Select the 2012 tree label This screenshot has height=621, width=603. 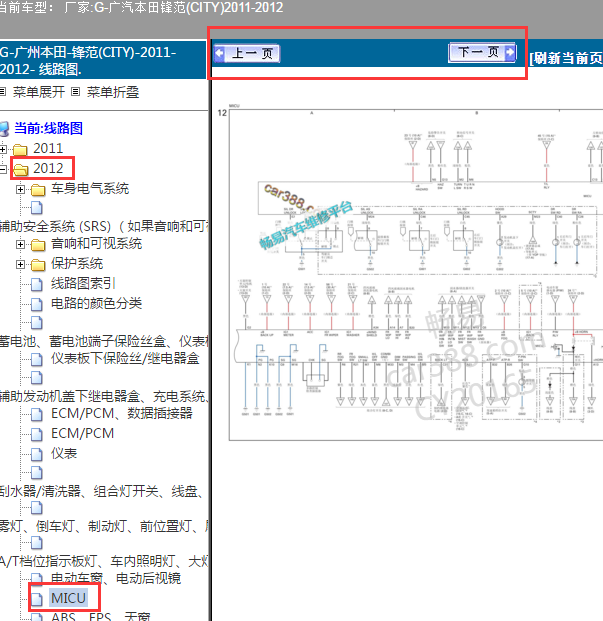pyautogui.click(x=48, y=168)
